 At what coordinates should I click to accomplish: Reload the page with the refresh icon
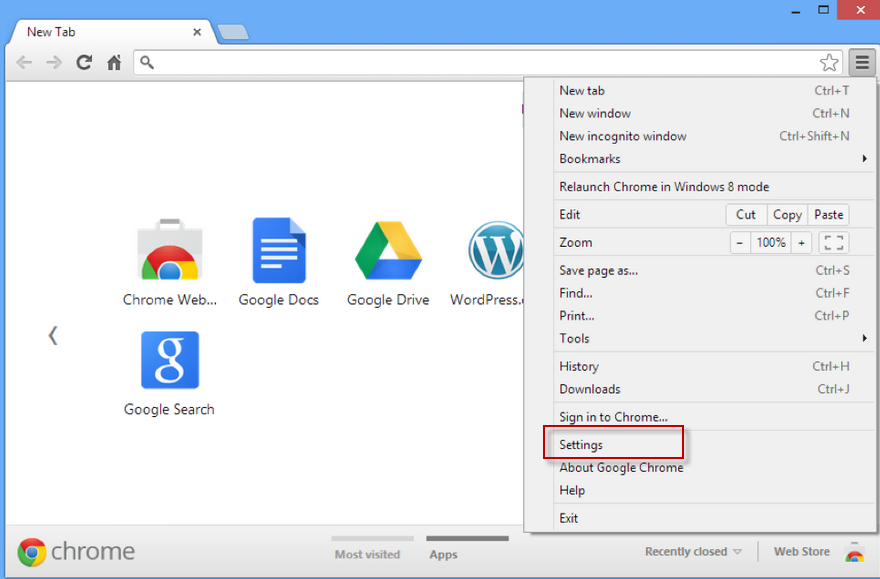[84, 62]
